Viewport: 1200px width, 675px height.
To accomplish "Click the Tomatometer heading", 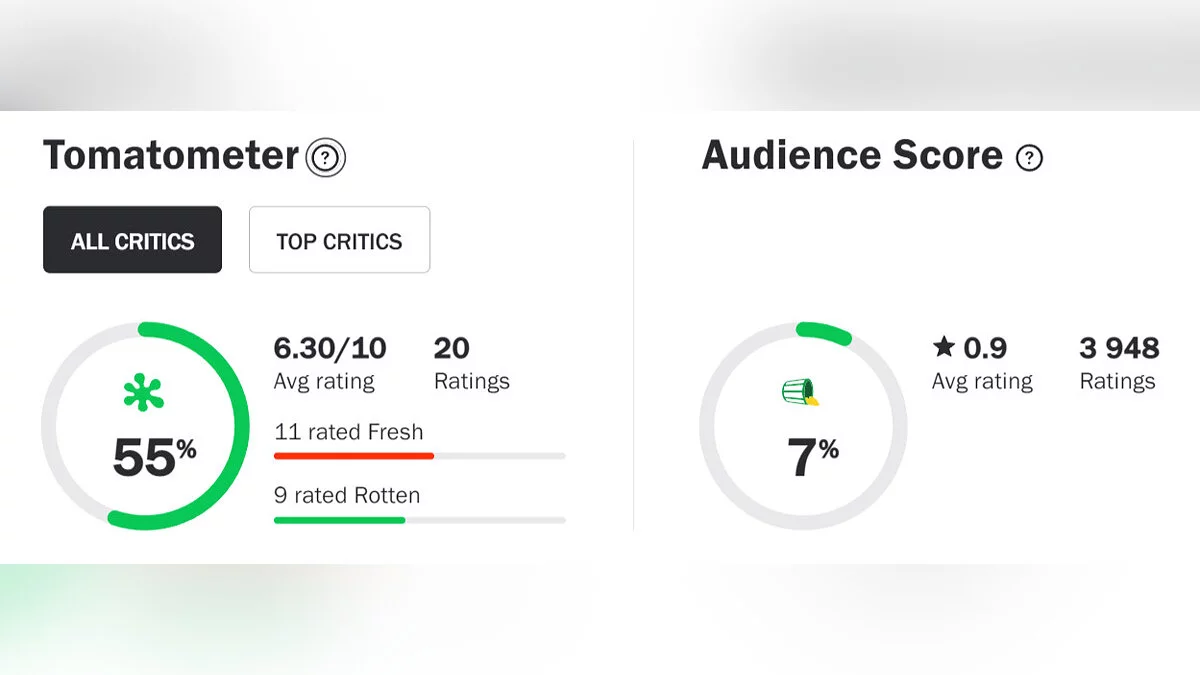I will 171,157.
